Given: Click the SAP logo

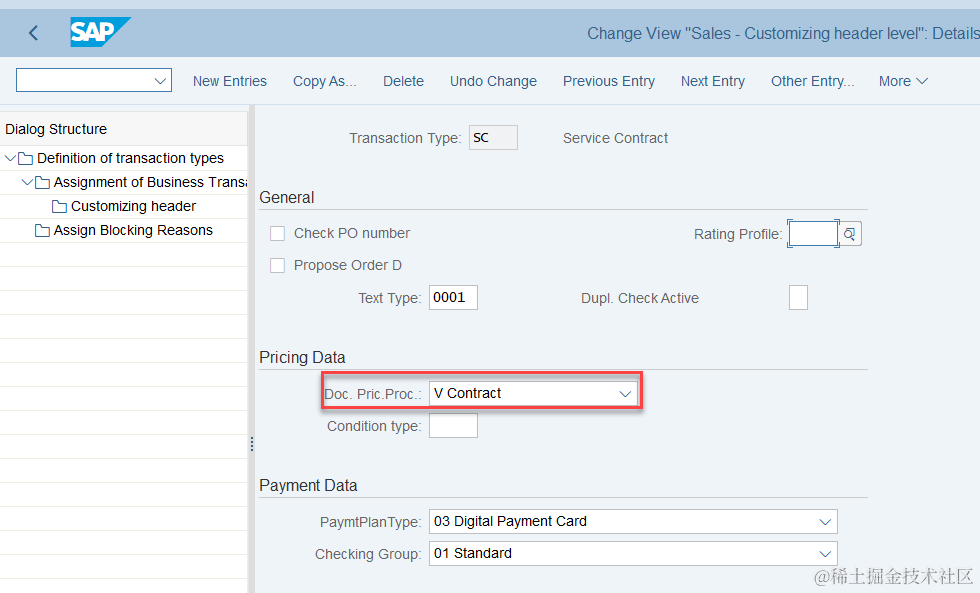Looking at the screenshot, I should tap(100, 32).
